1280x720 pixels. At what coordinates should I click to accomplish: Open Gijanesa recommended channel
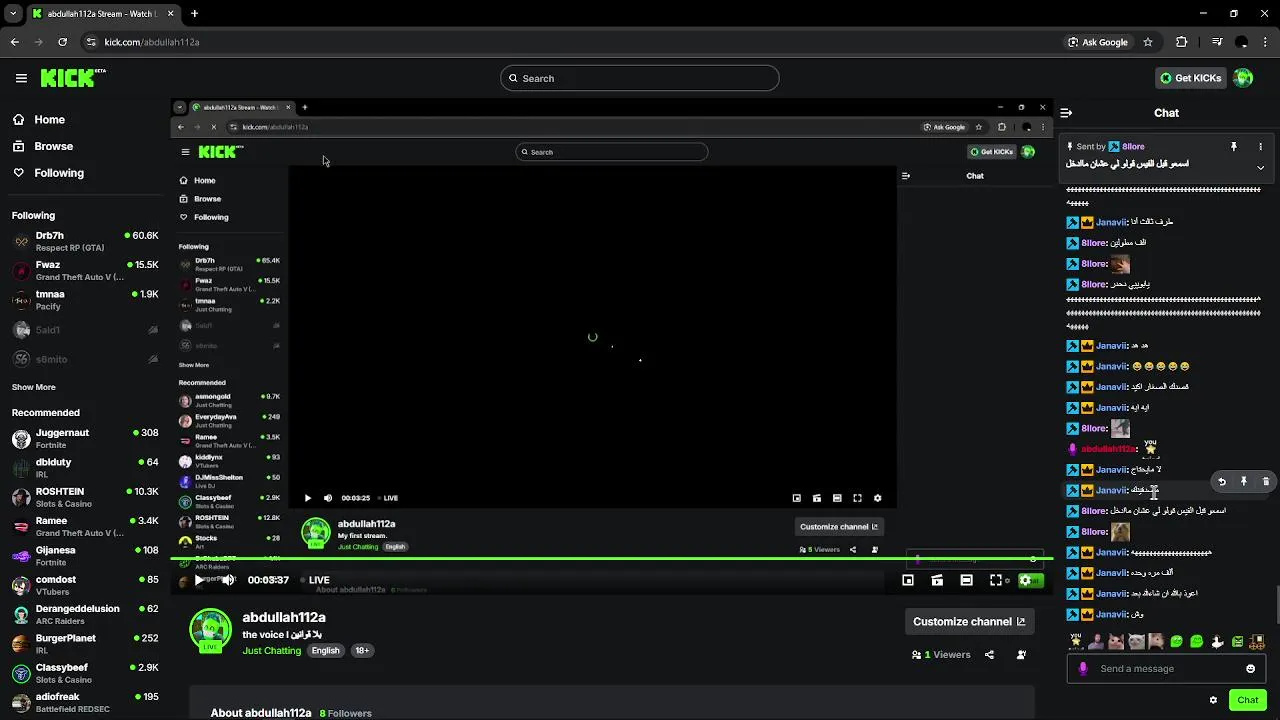pos(85,555)
